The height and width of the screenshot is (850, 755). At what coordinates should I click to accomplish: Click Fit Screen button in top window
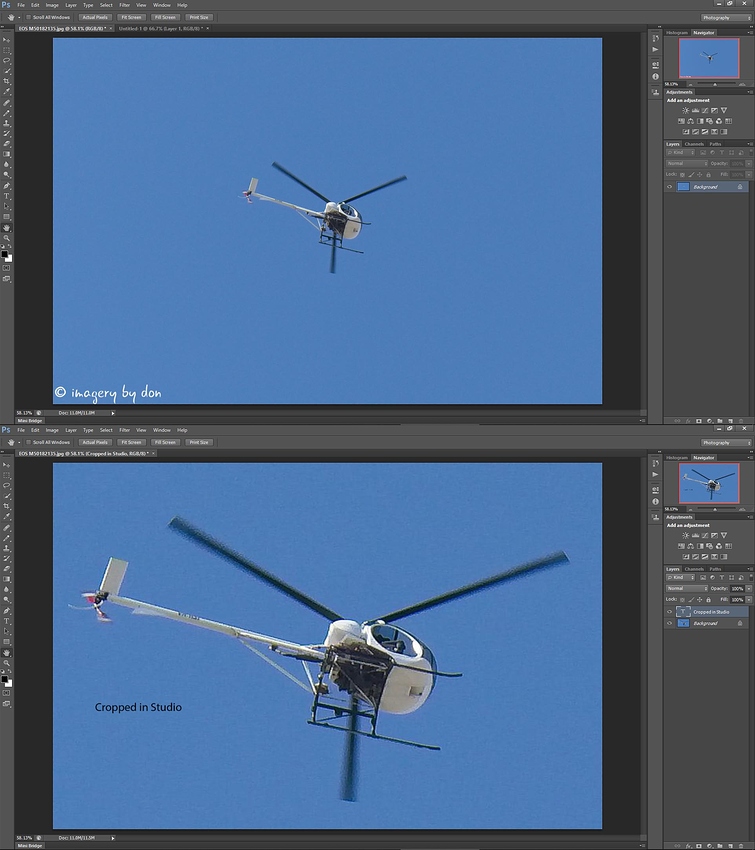pyautogui.click(x=130, y=17)
